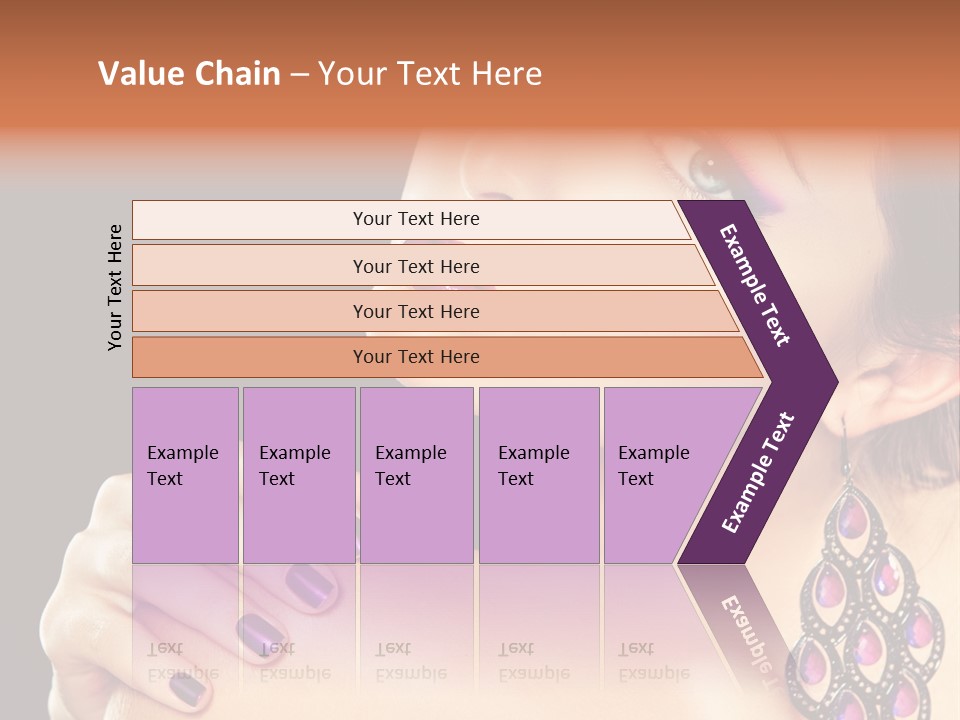The width and height of the screenshot is (960, 720).
Task: Select the second purple "Example Text" box
Action: click(298, 475)
